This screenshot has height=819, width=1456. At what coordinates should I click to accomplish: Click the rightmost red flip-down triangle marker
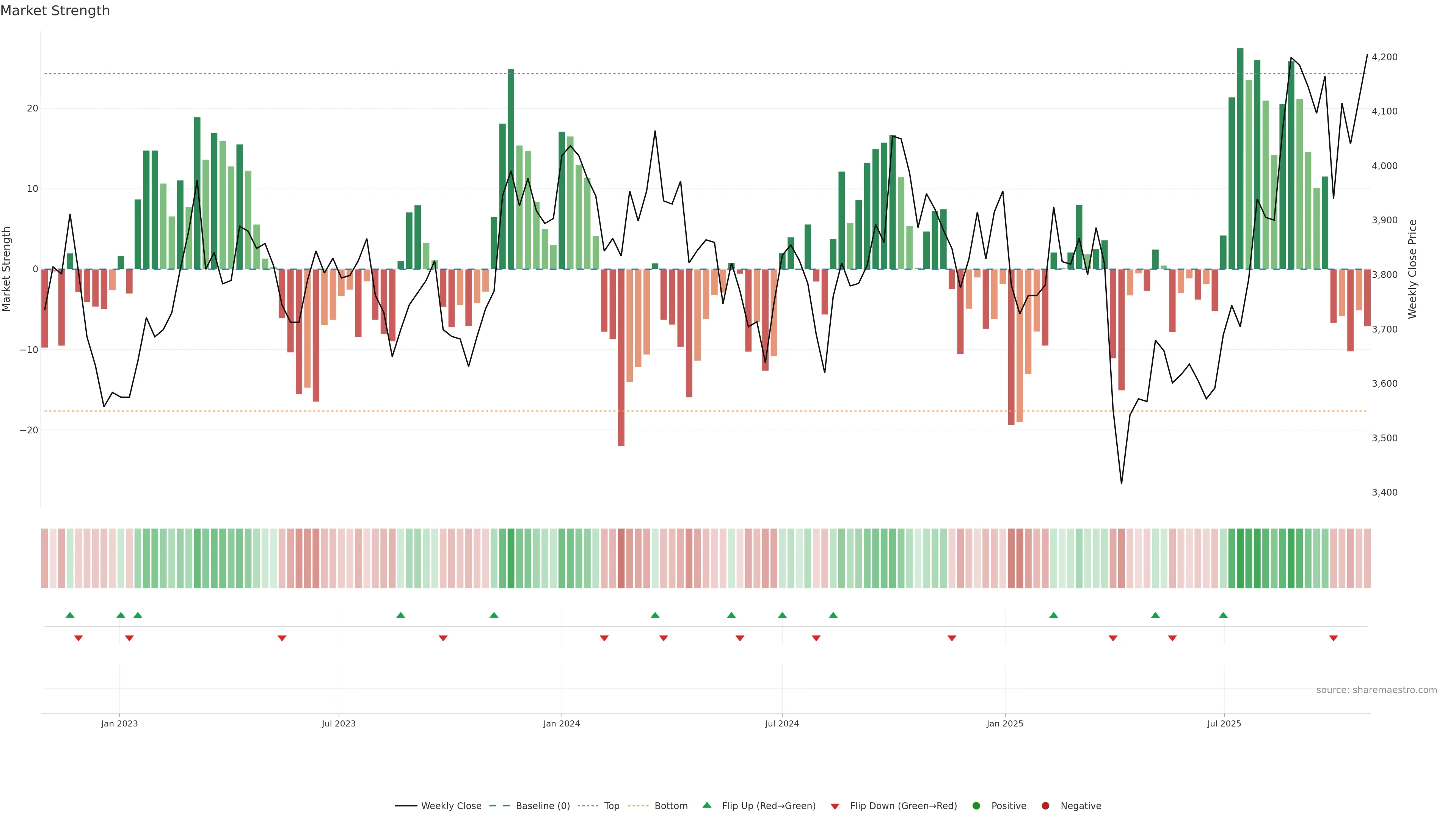pyautogui.click(x=1334, y=638)
